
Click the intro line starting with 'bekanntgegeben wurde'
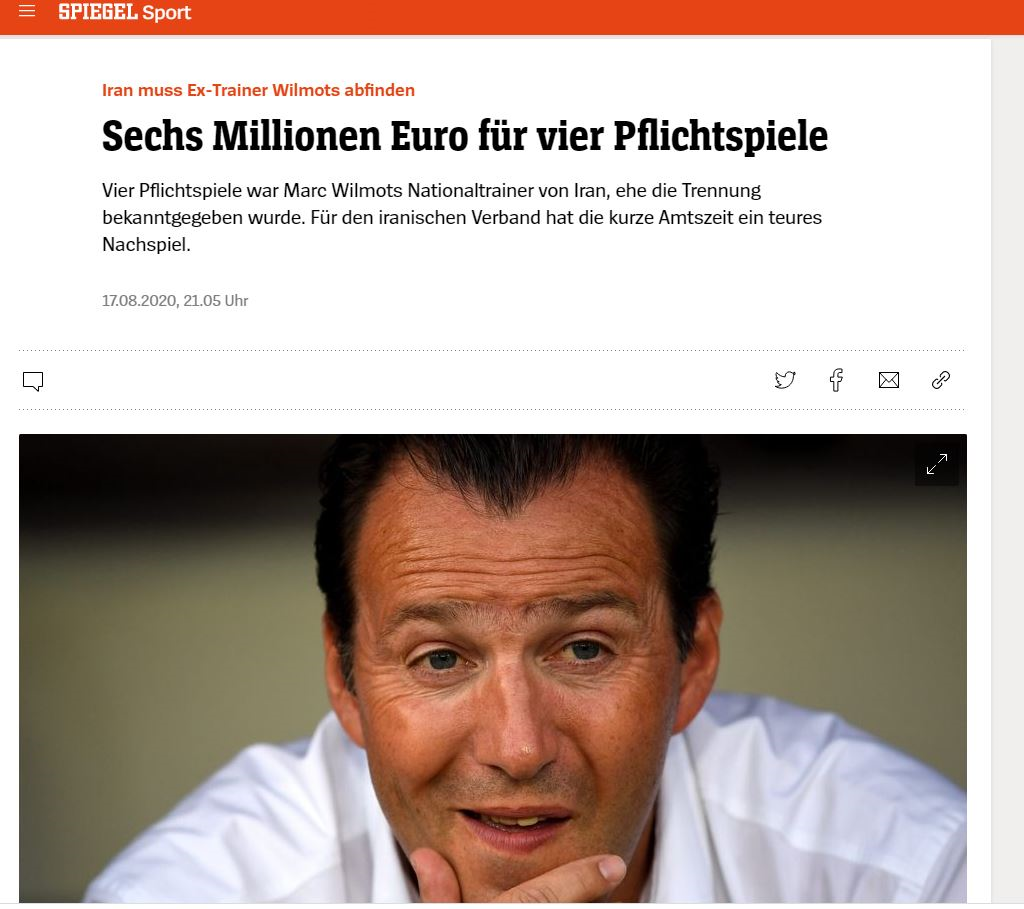coord(461,217)
